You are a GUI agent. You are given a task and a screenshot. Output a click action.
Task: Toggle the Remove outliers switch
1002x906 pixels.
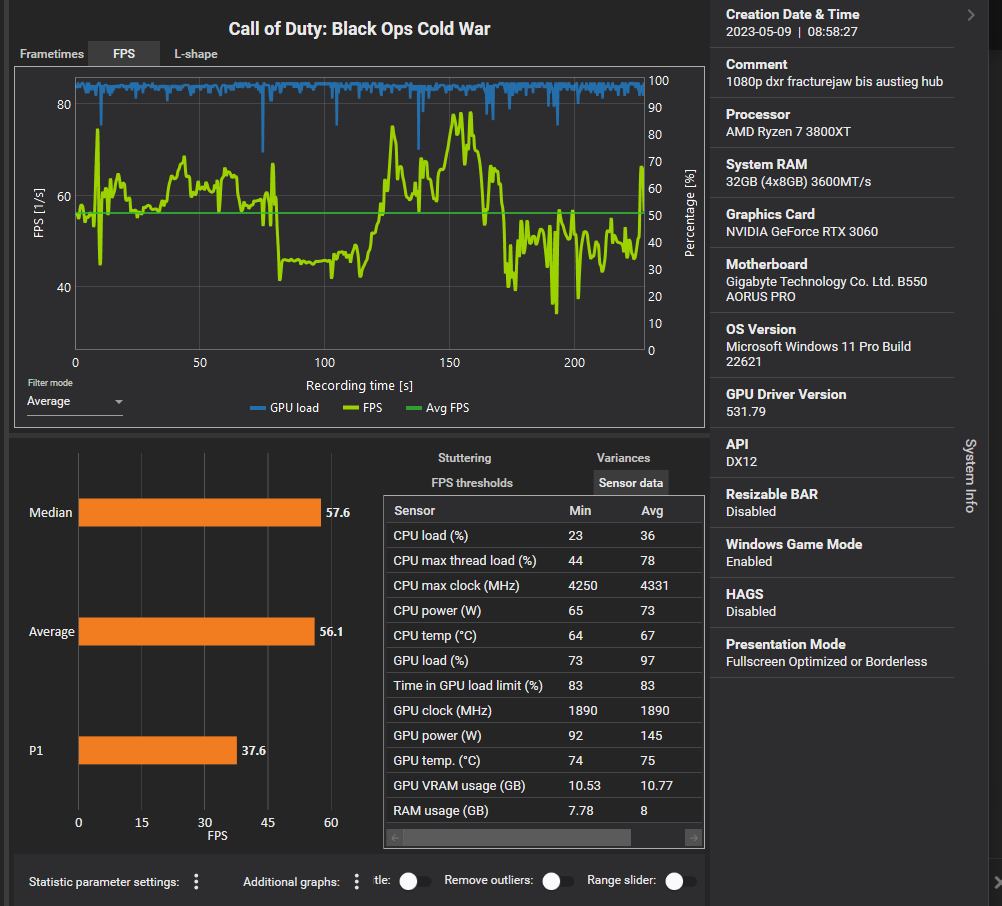[x=557, y=881]
